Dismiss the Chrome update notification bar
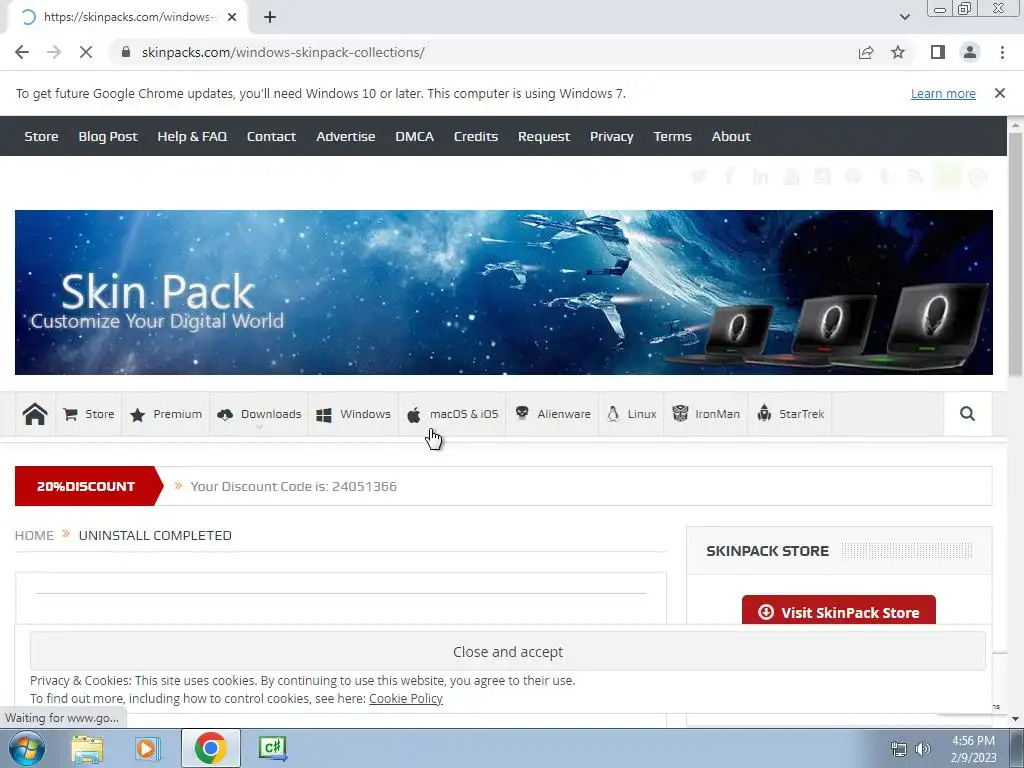Screen dimensions: 1024x768 click(x=1000, y=93)
